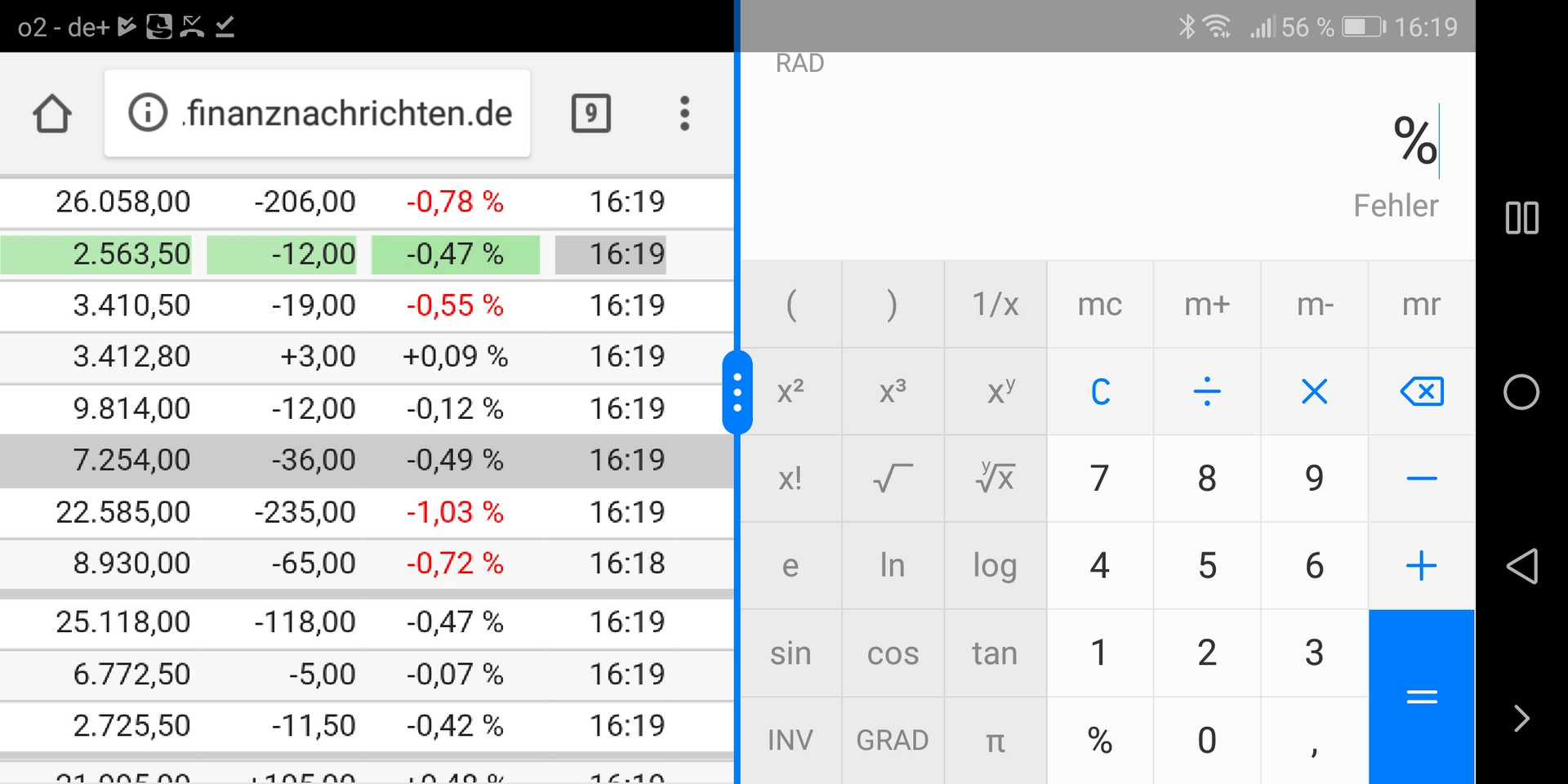Tap the Android back navigation triangle
Screen dimensions: 1568x784
click(x=1521, y=565)
